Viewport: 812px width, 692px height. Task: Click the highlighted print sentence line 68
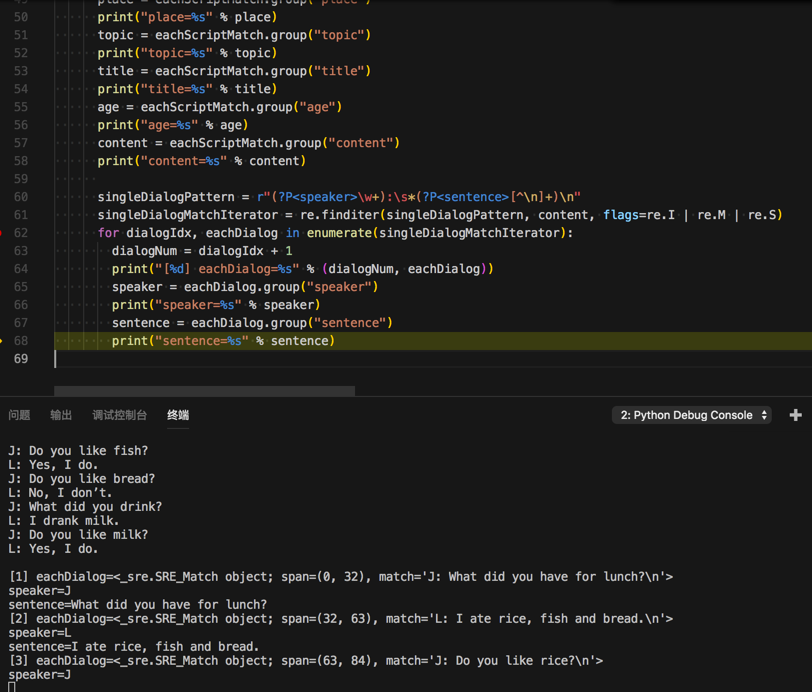[x=223, y=341]
